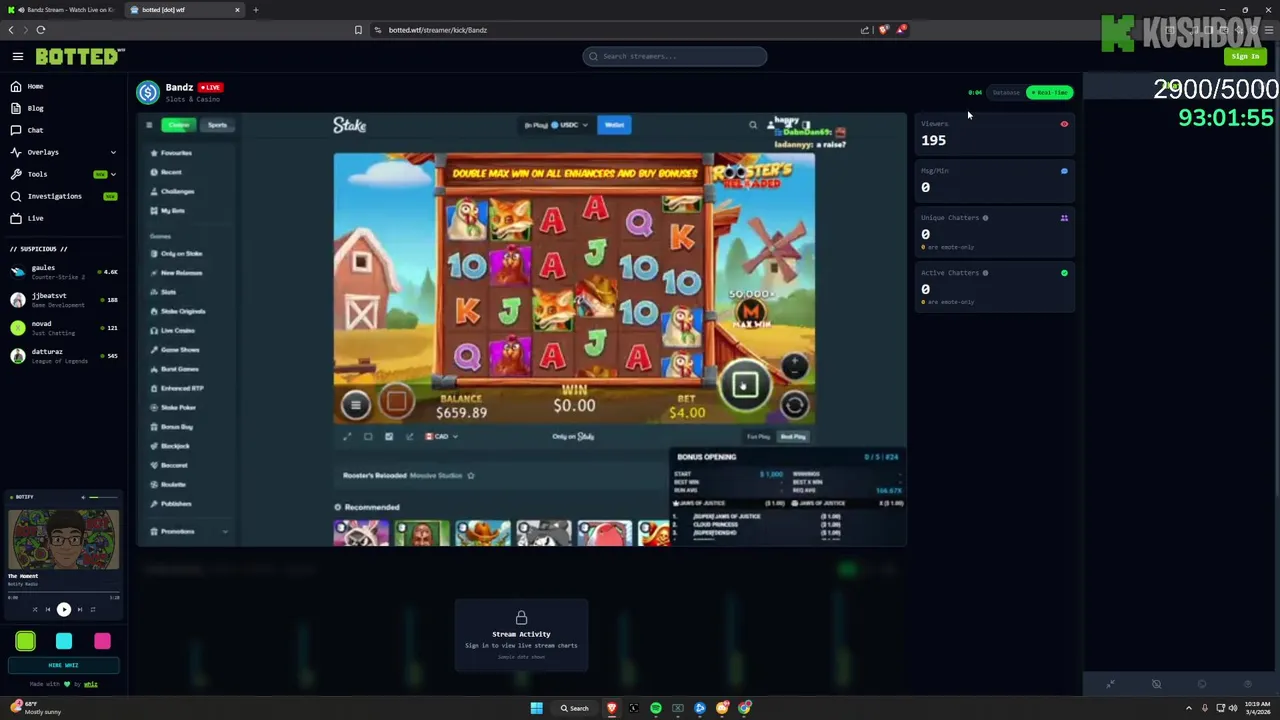1280x720 pixels.
Task: Click the Brave shields icon
Action: click(883, 30)
